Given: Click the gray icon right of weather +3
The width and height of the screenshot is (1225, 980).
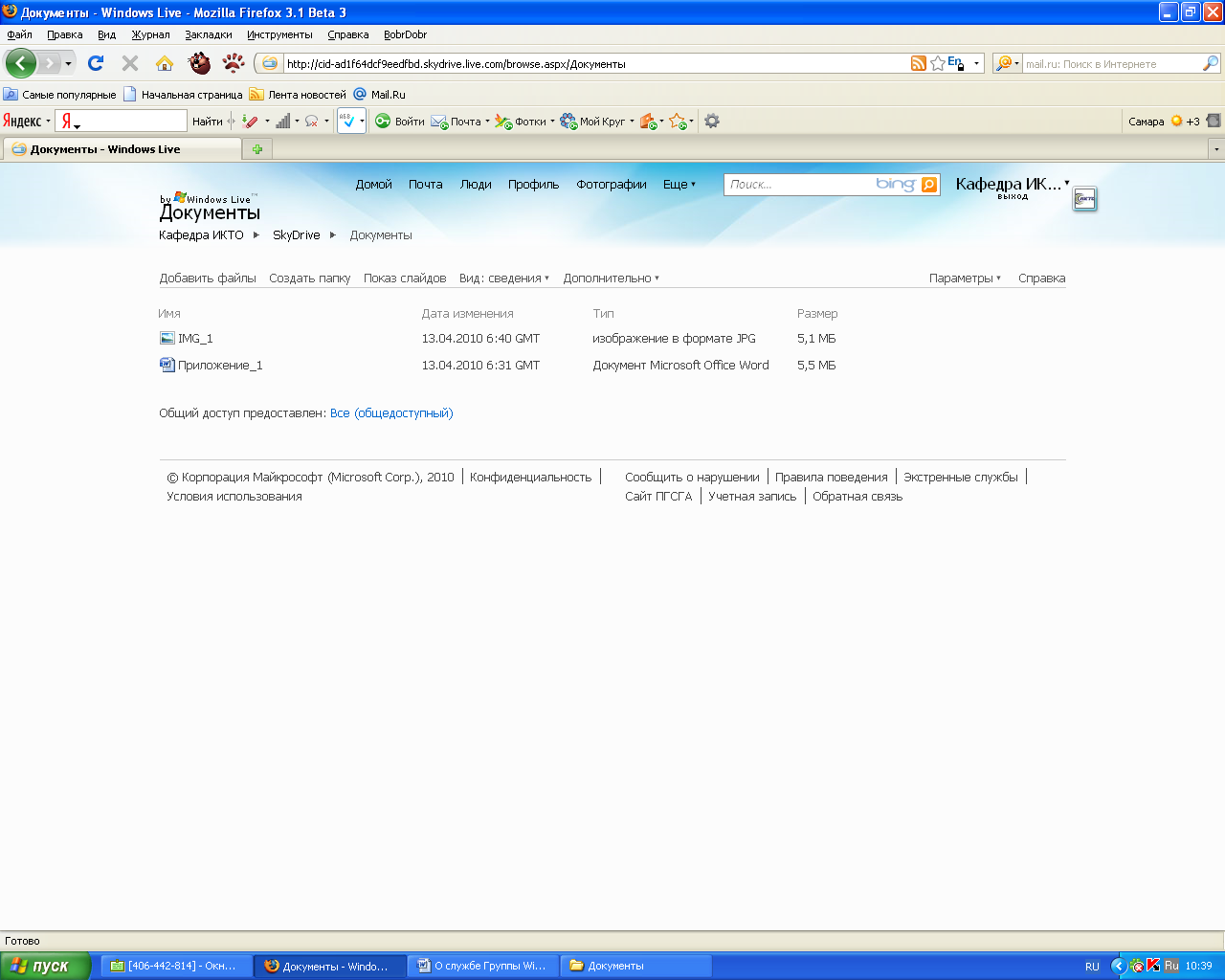Looking at the screenshot, I should pyautogui.click(x=1214, y=121).
